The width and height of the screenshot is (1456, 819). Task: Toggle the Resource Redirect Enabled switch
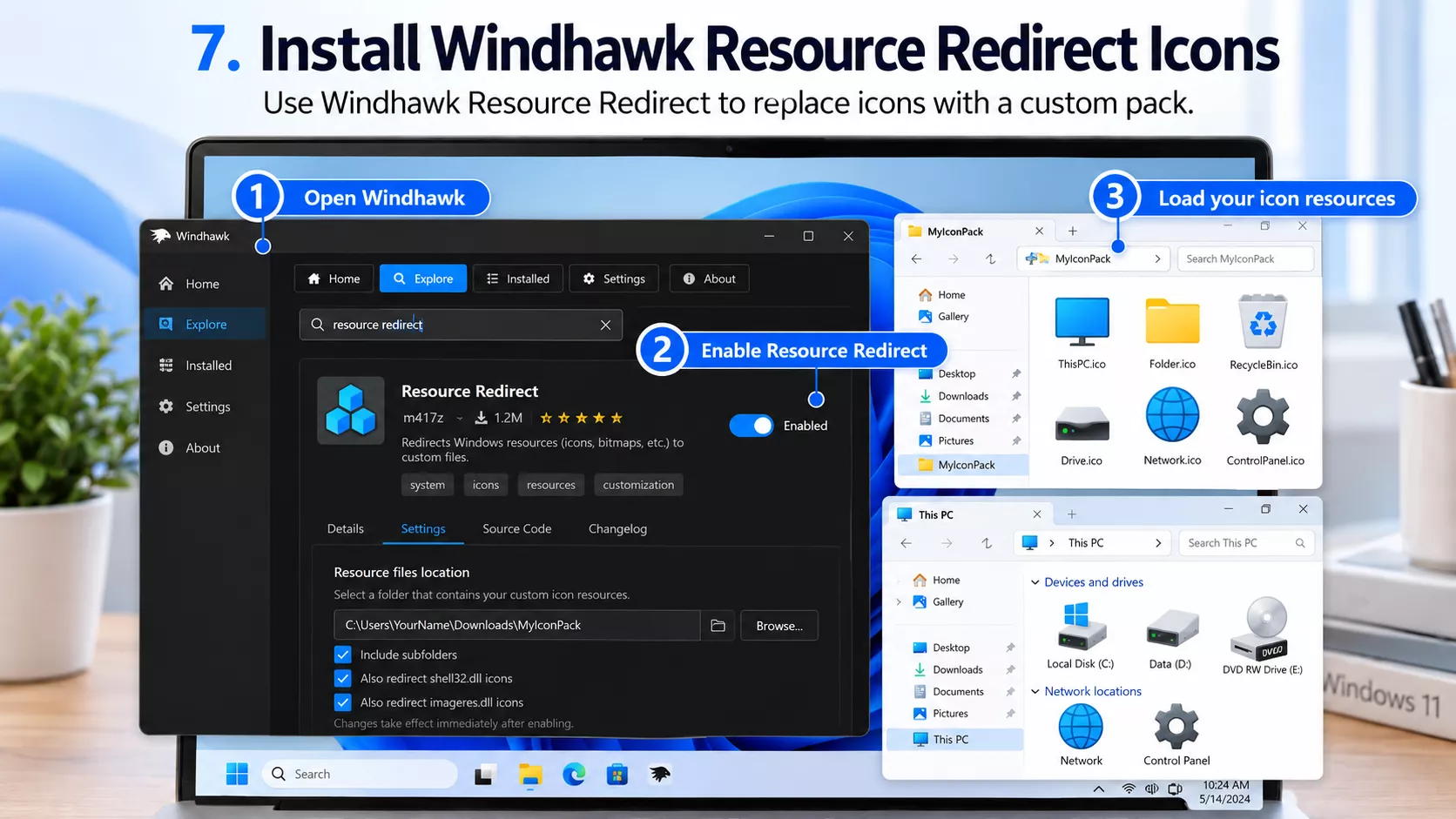(751, 426)
